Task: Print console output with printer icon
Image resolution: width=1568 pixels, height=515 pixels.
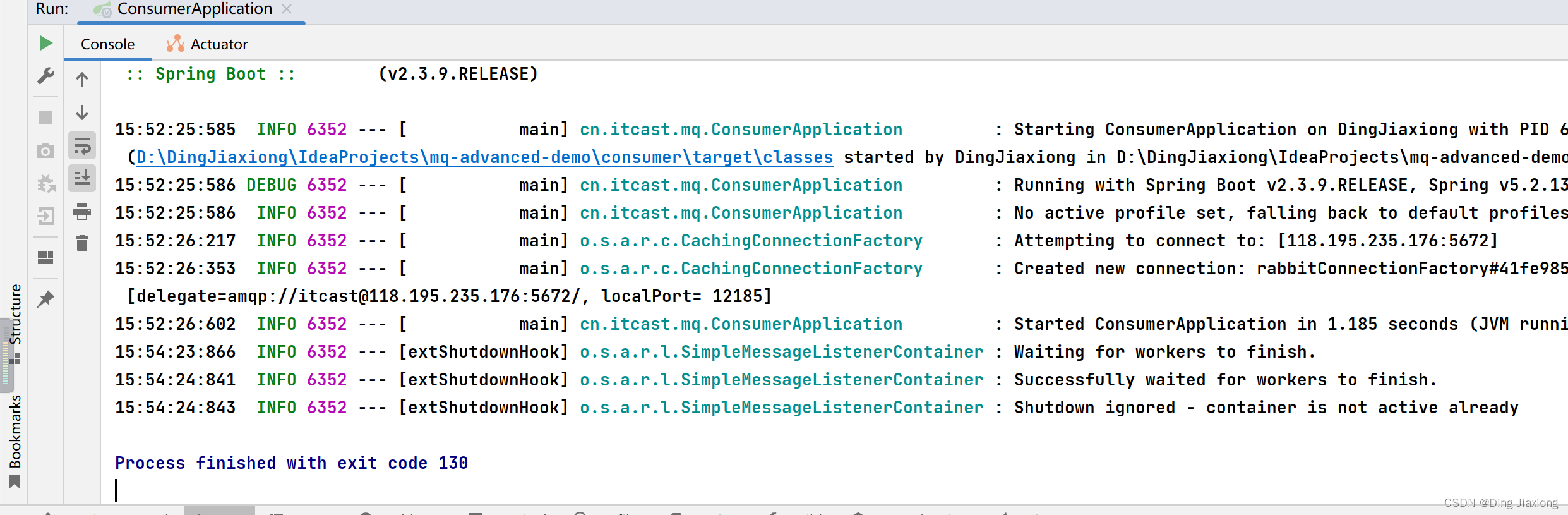Action: 82,212
